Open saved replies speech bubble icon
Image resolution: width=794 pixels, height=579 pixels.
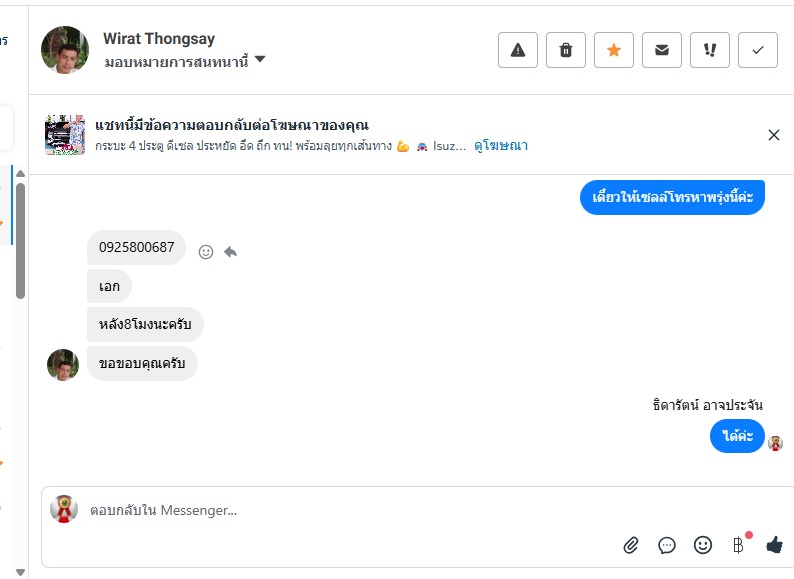click(667, 545)
